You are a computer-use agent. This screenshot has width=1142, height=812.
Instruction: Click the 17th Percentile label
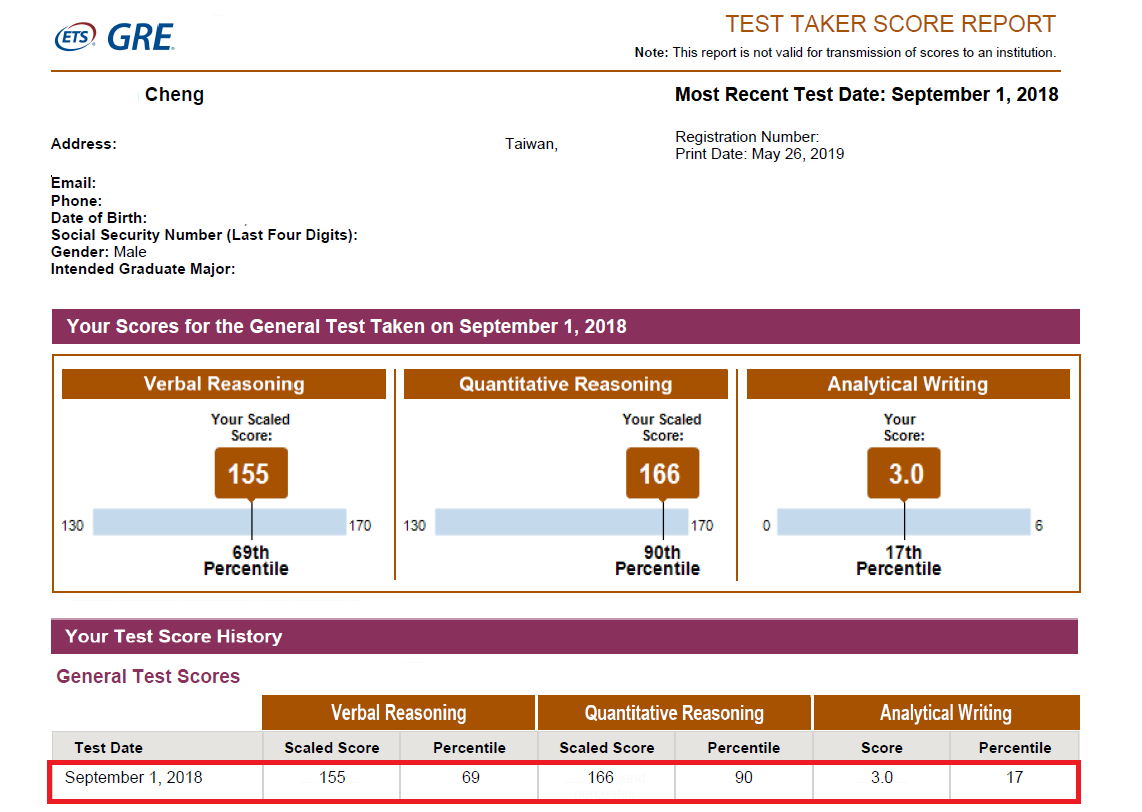[x=899, y=561]
